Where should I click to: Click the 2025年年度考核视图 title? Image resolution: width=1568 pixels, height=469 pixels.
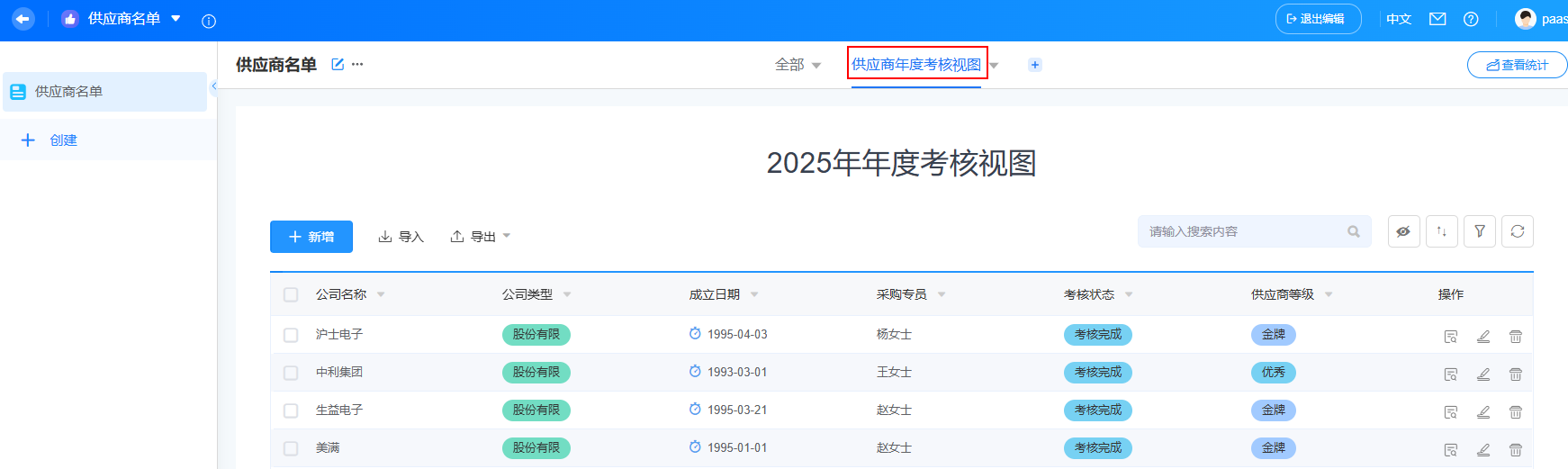901,163
